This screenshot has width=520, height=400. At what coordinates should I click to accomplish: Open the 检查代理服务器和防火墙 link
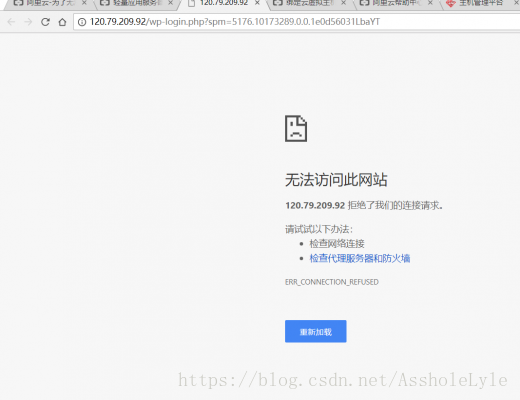pyautogui.click(x=360, y=258)
